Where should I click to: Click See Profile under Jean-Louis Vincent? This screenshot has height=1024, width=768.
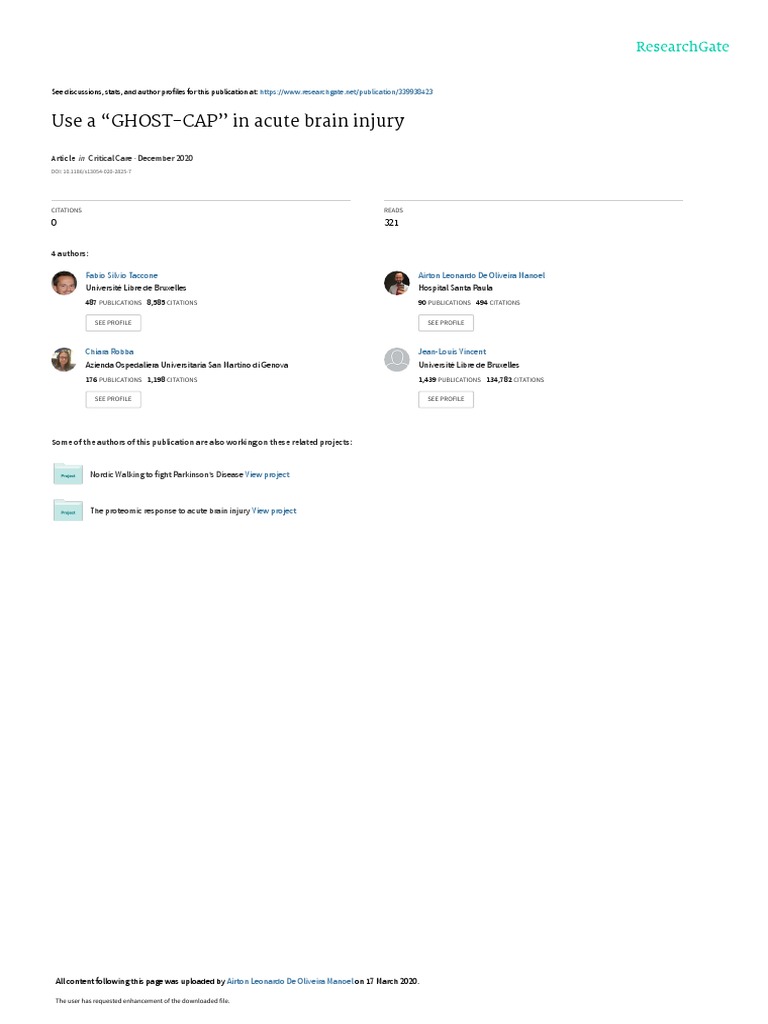tap(446, 399)
